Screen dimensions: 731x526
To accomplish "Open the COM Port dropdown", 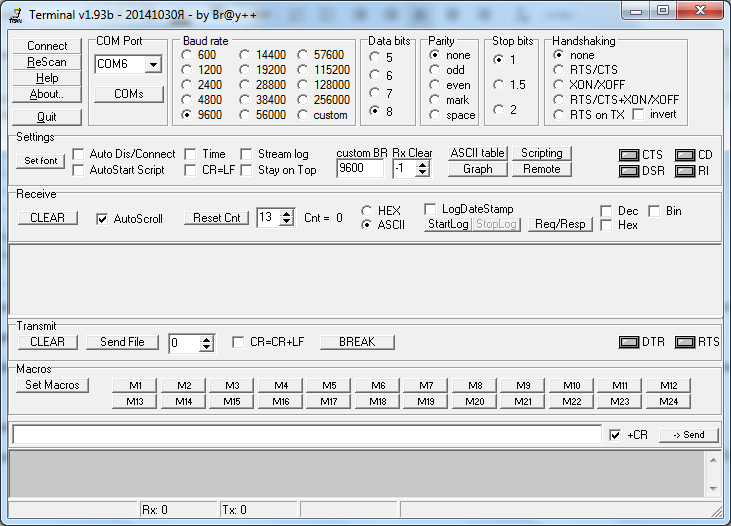I will pyautogui.click(x=153, y=64).
